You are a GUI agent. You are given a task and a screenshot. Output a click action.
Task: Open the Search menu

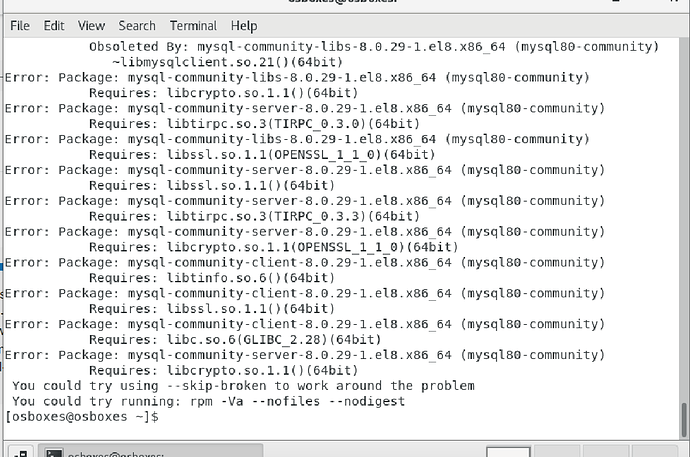(x=137, y=25)
